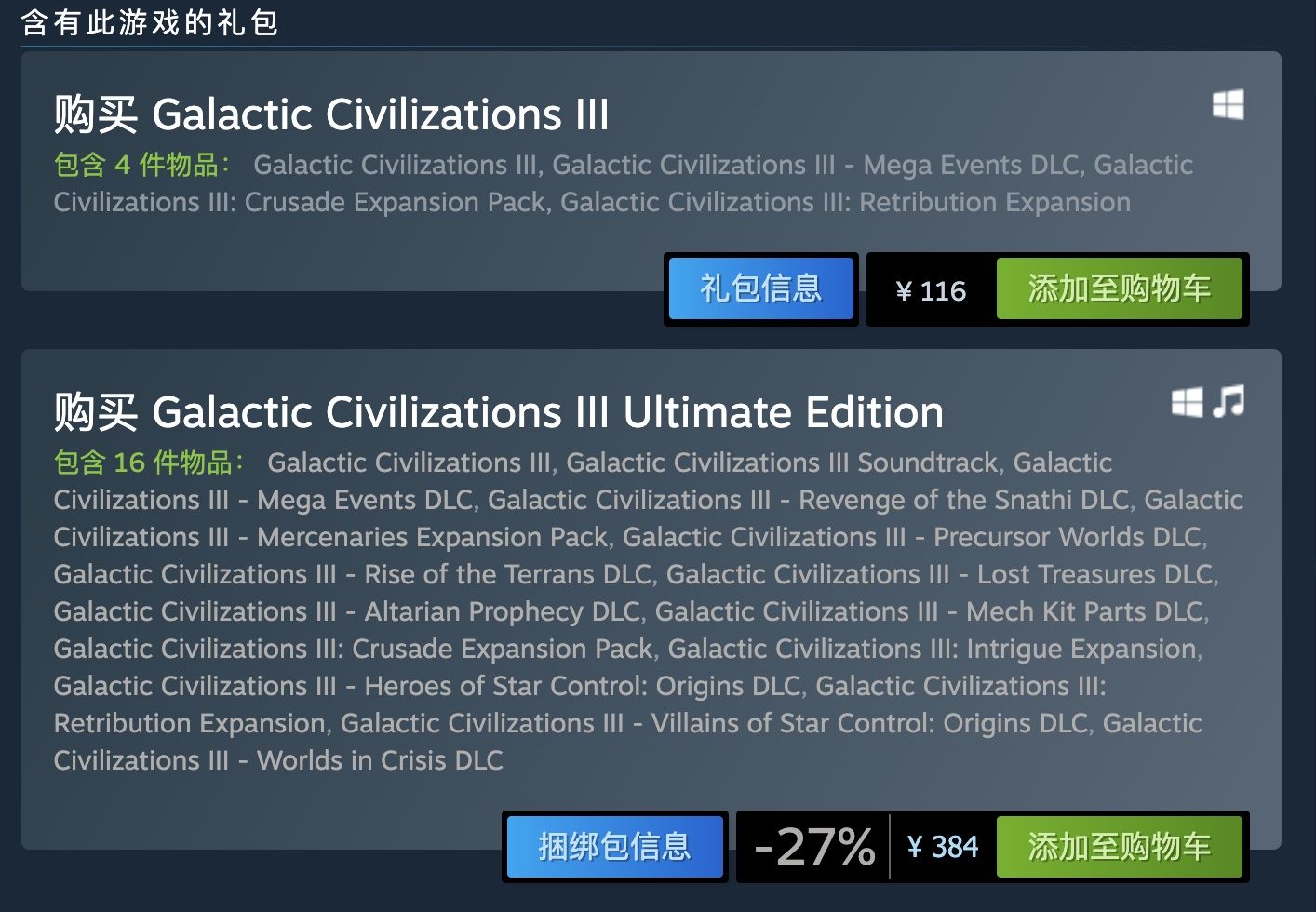The width and height of the screenshot is (1316, 912).
Task: Click the 购买 Galactic Civilizations III Ultimate Edition heading
Action: tap(499, 413)
